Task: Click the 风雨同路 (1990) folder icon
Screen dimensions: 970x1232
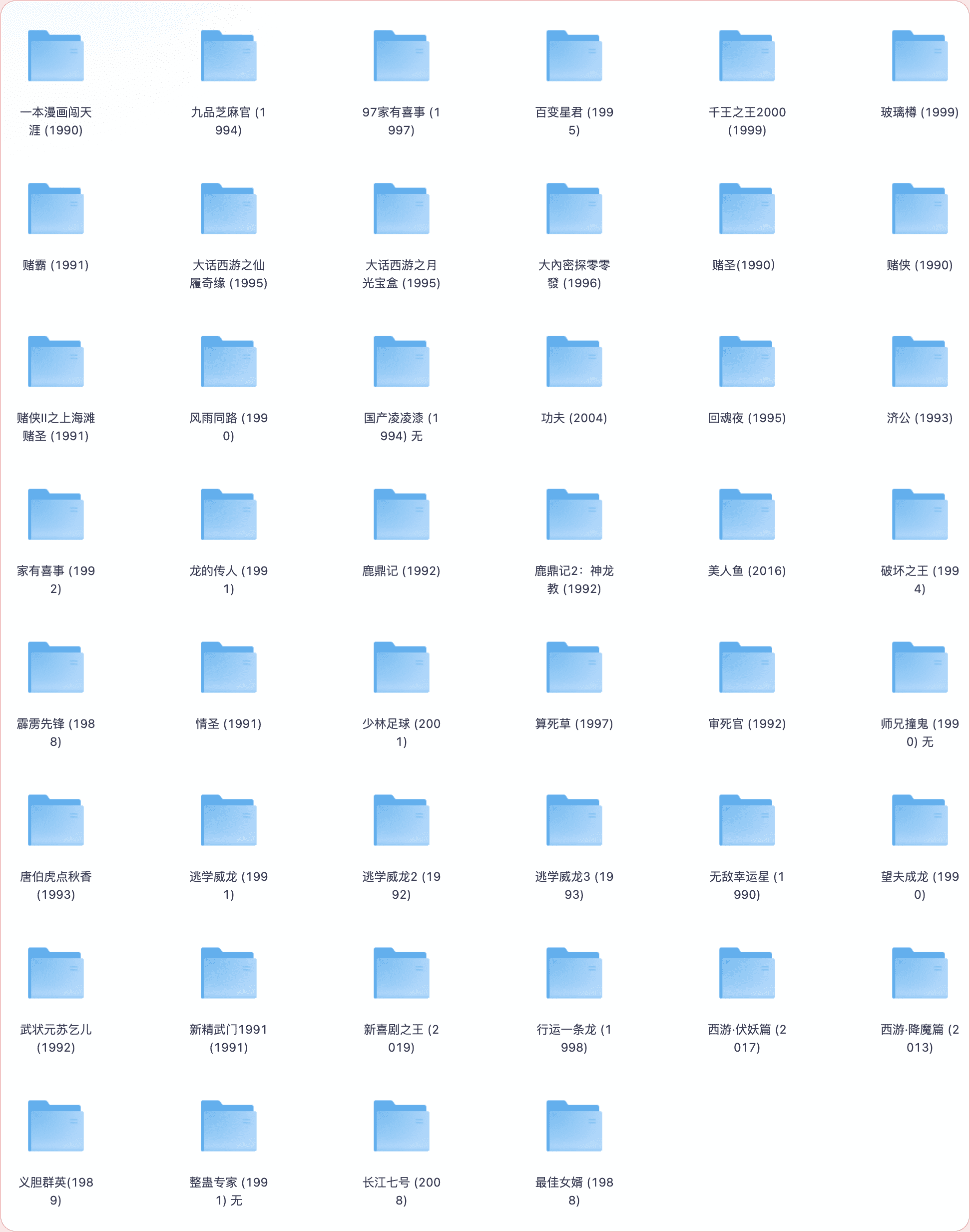Action: point(228,361)
